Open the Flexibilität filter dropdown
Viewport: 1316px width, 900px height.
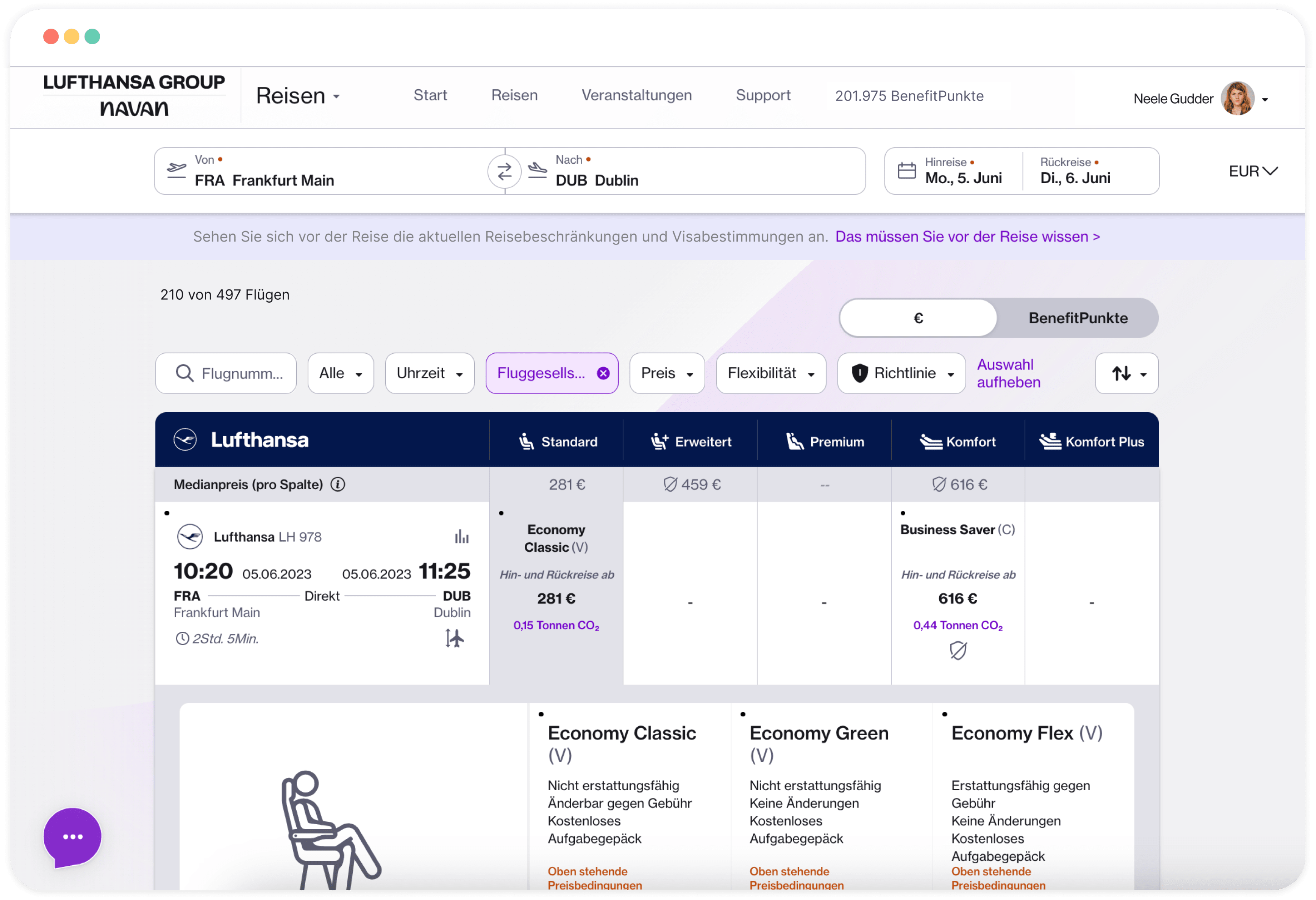771,373
